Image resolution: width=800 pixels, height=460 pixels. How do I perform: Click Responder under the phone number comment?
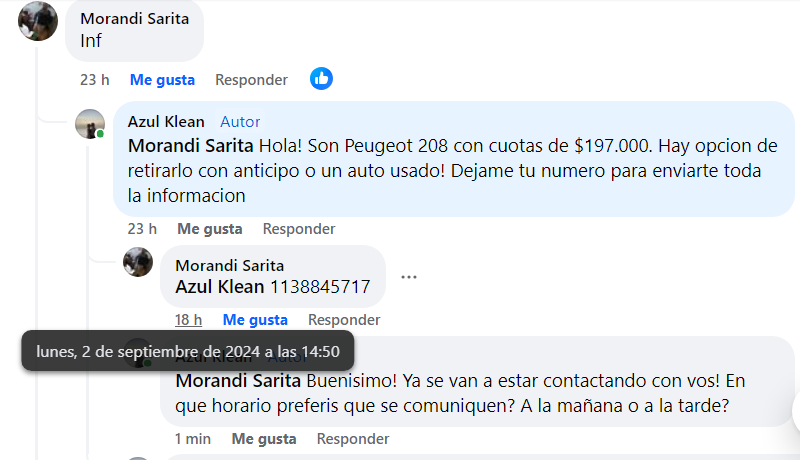[344, 320]
